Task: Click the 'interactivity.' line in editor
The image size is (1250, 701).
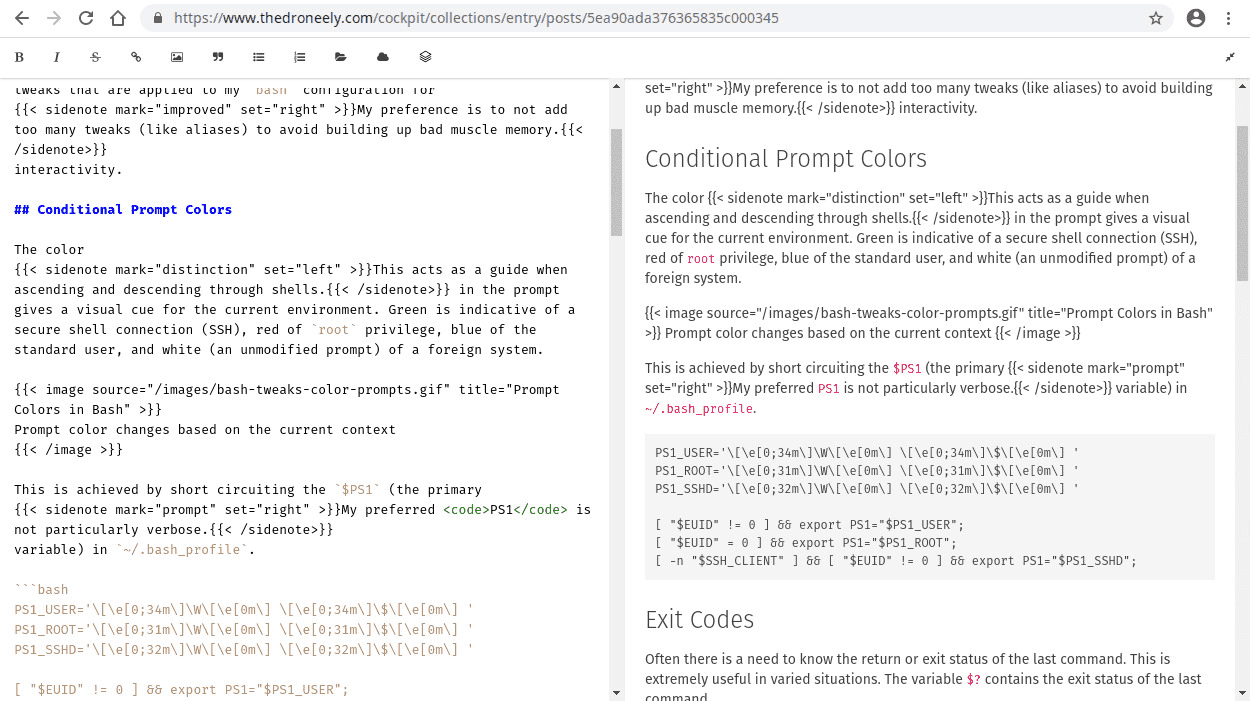Action: coord(68,169)
